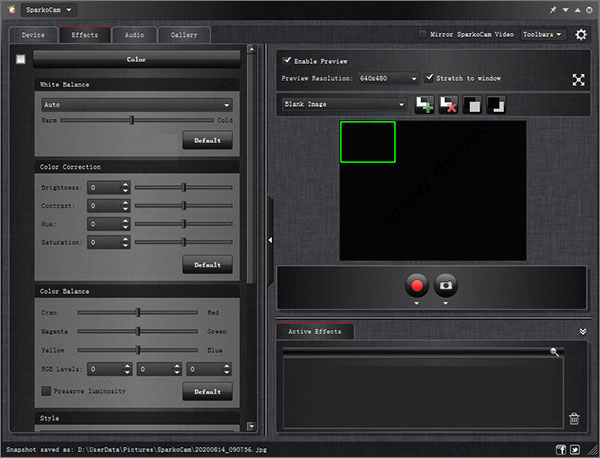Decrease Saturation with the stepper down arrow
Viewport: 600px width, 458px height.
point(126,245)
